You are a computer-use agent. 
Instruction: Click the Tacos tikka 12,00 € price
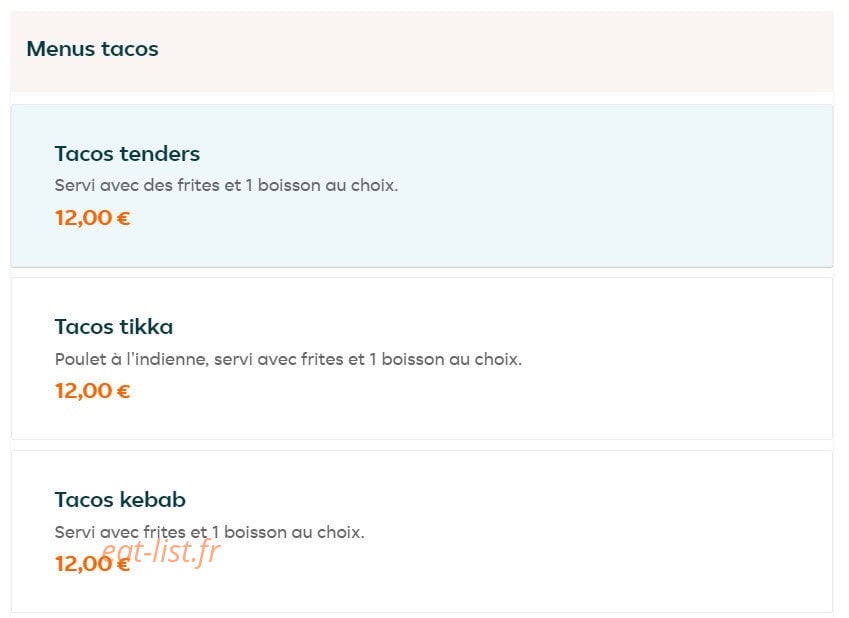click(93, 391)
